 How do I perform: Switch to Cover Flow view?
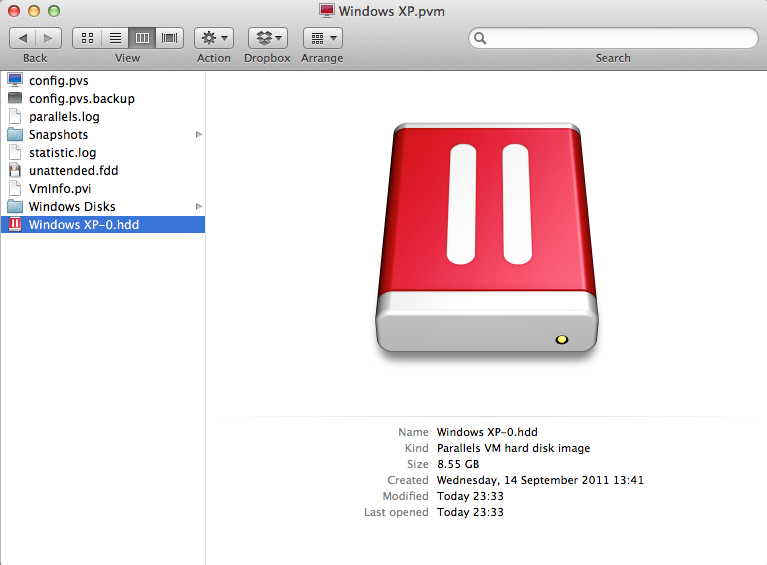170,38
